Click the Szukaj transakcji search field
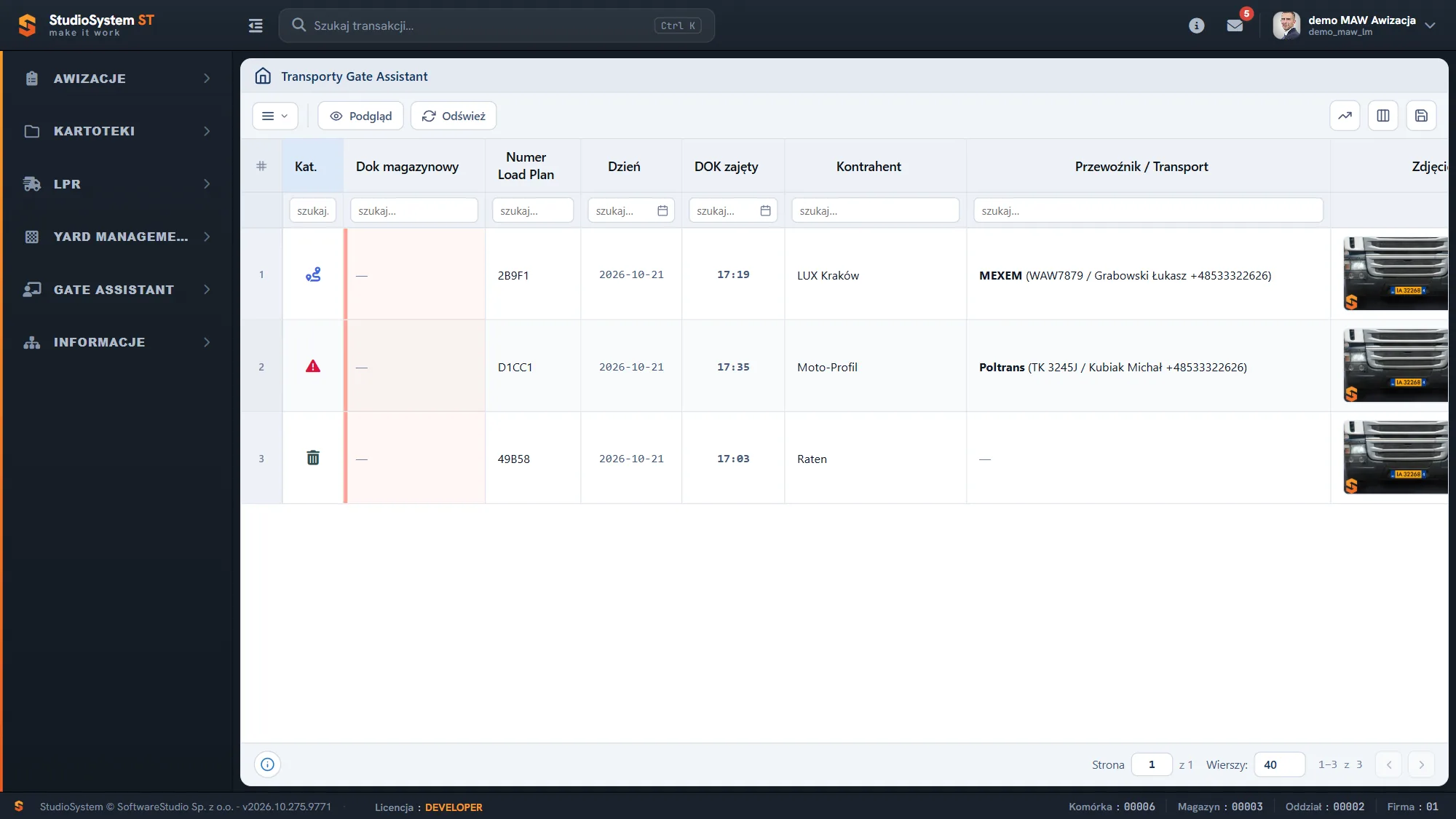Viewport: 1456px width, 819px height. [496, 25]
